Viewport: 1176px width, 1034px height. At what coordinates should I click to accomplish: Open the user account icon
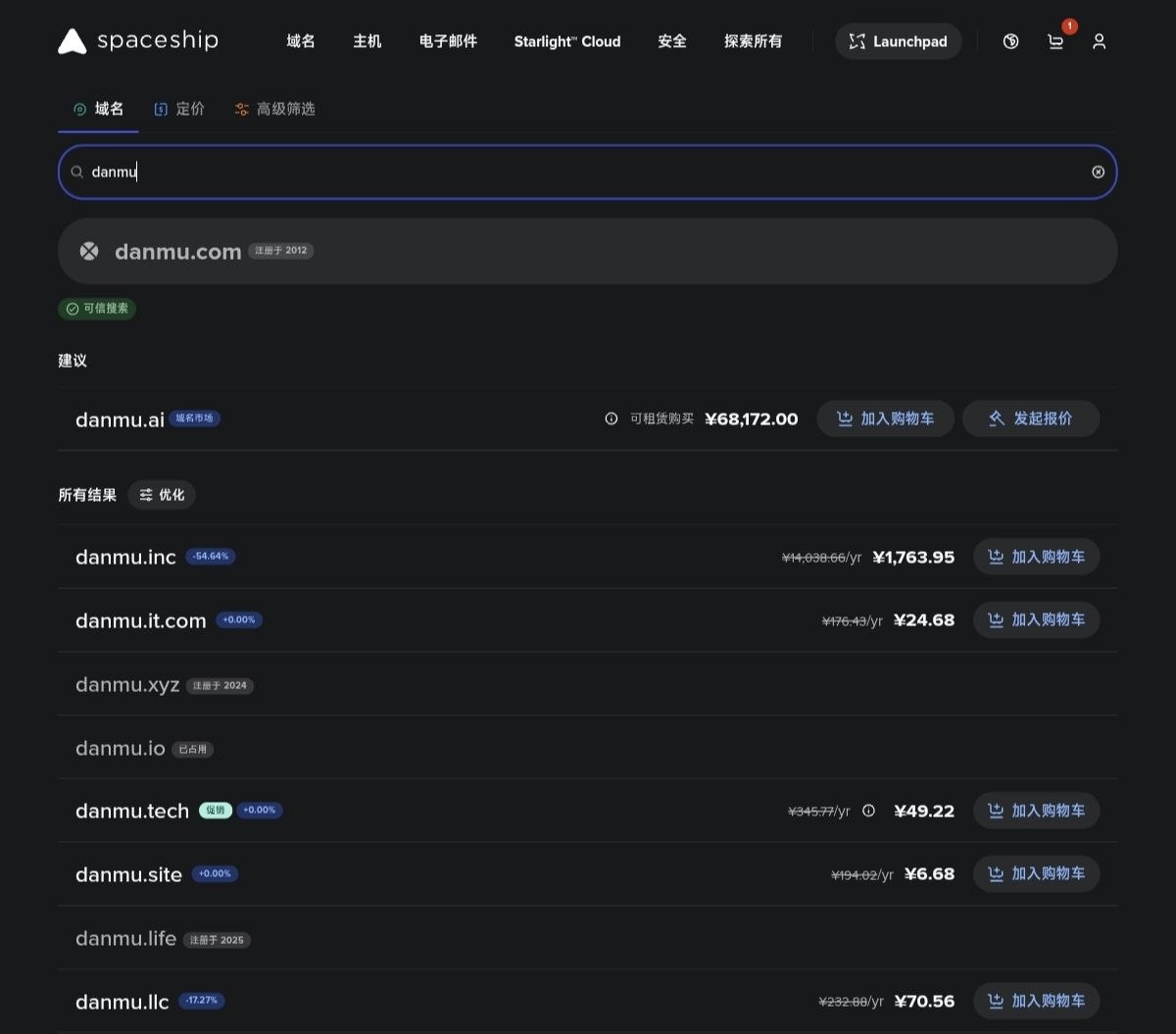click(1100, 41)
